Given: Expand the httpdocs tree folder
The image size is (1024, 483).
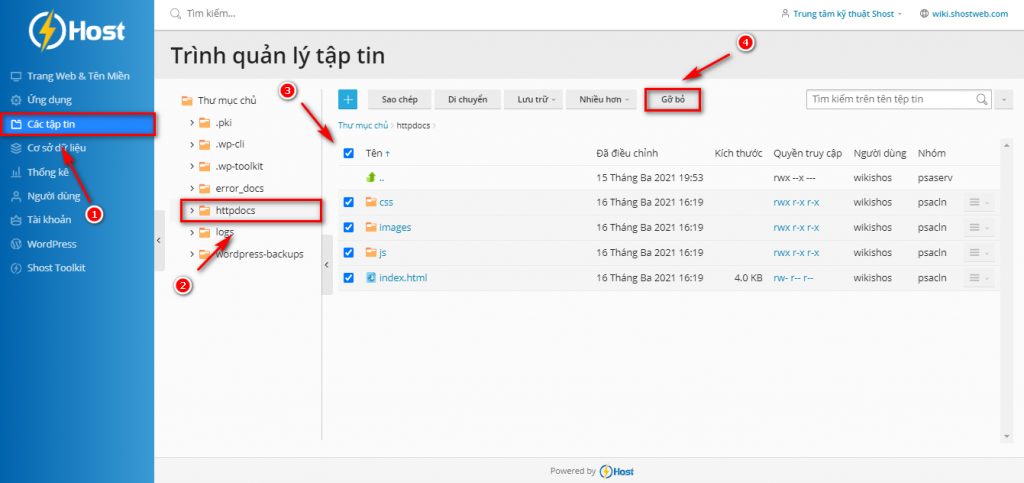Looking at the screenshot, I should pos(192,210).
